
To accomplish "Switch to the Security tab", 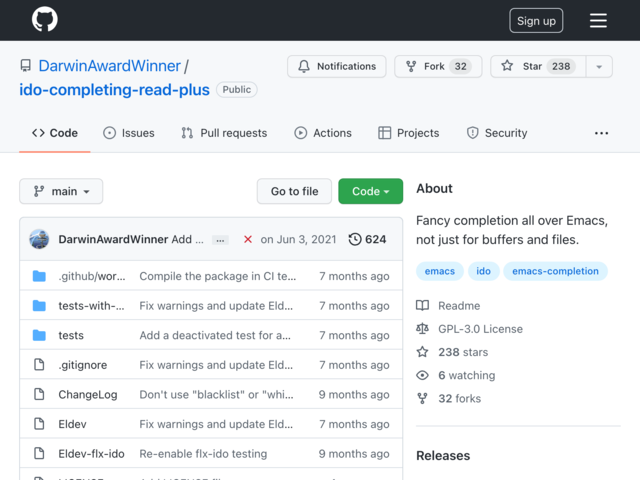I will [497, 133].
